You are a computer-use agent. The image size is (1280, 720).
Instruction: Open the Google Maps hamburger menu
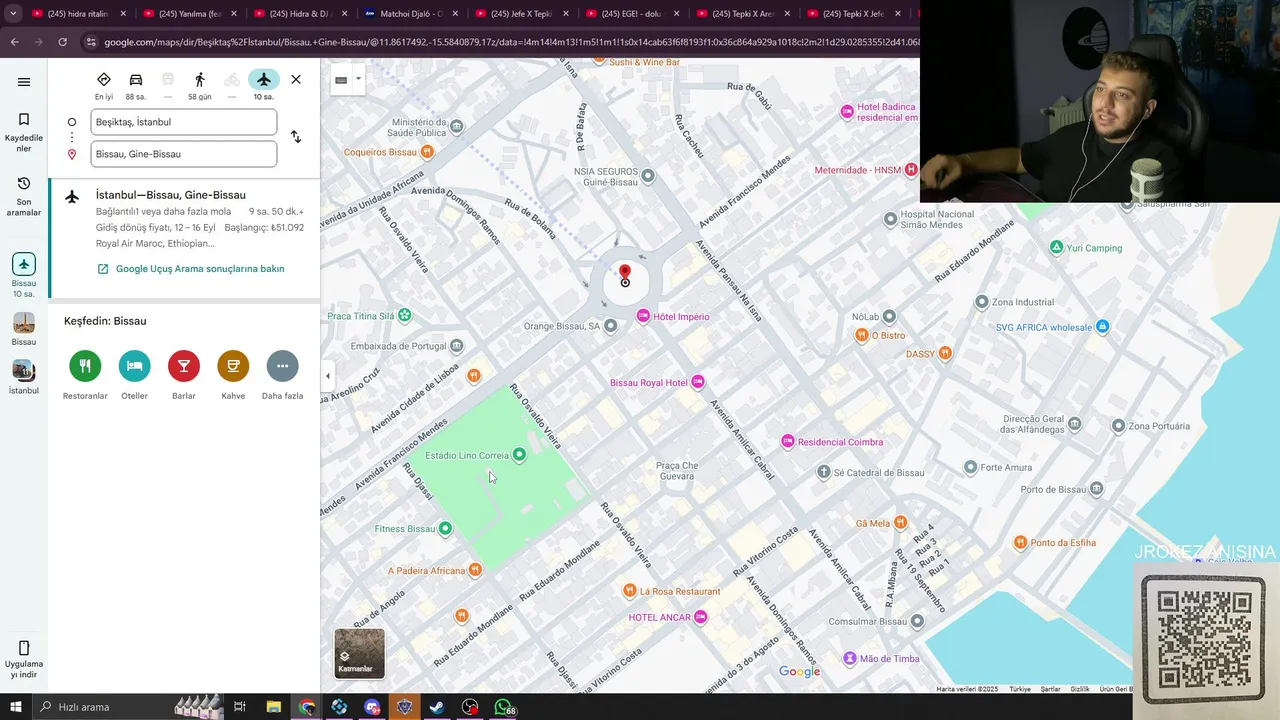24,82
